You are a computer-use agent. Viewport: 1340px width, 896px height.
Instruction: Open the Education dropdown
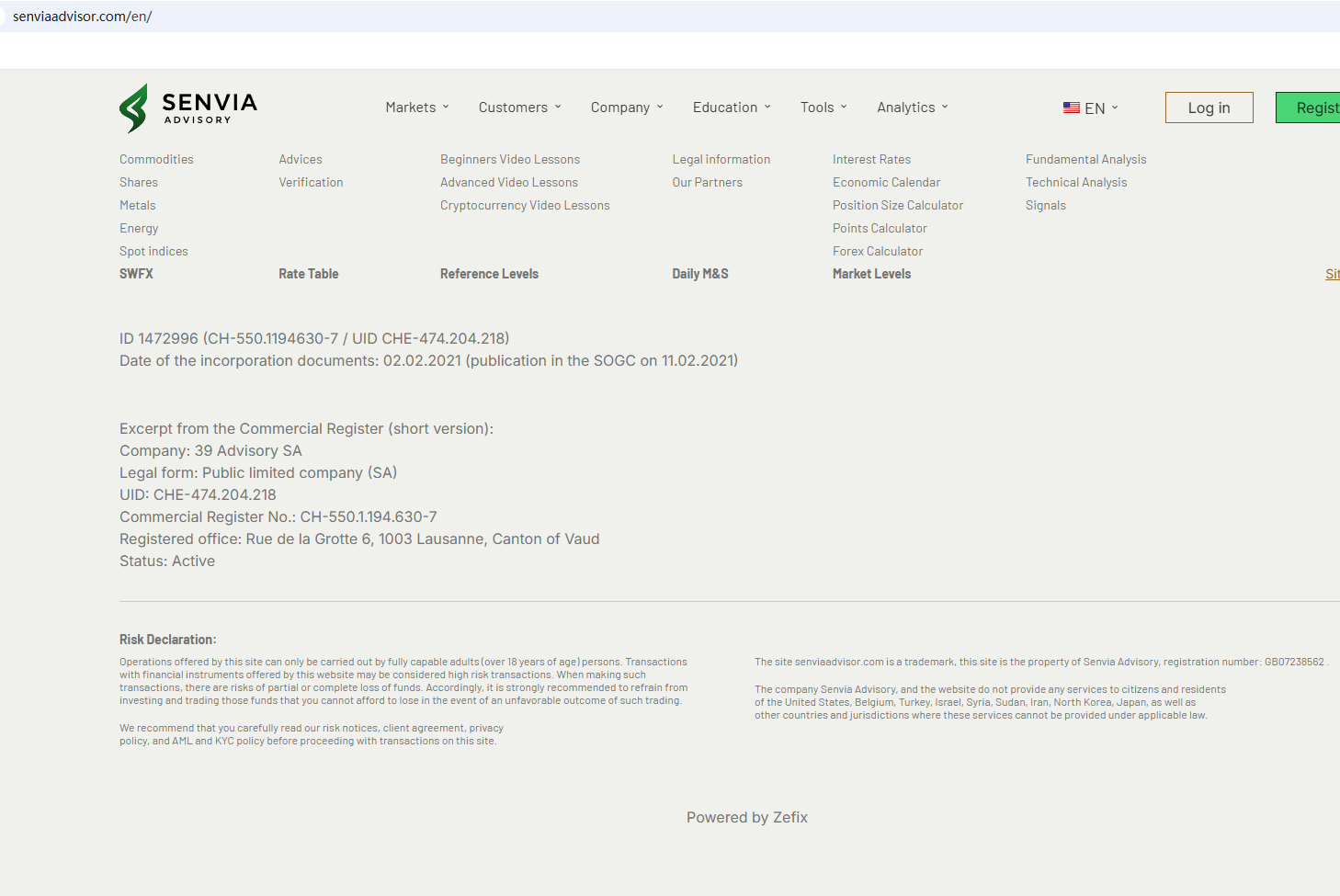(x=732, y=108)
